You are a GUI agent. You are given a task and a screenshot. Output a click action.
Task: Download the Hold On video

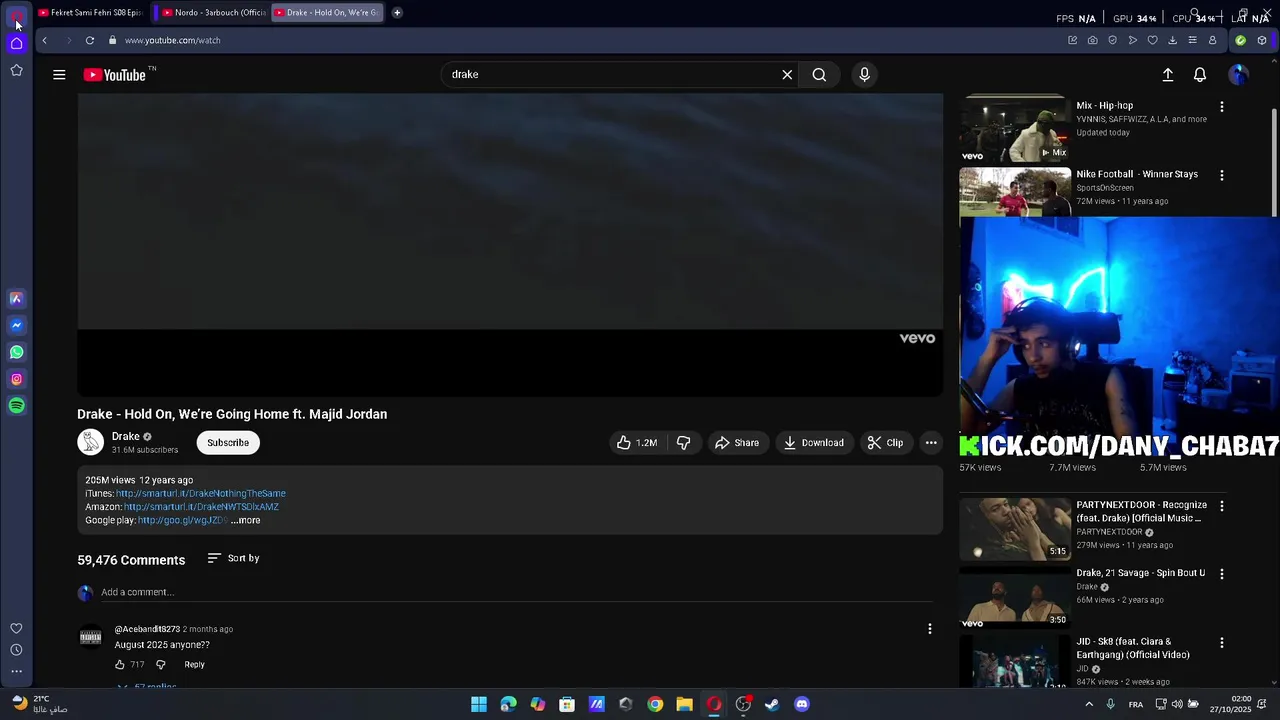point(814,443)
